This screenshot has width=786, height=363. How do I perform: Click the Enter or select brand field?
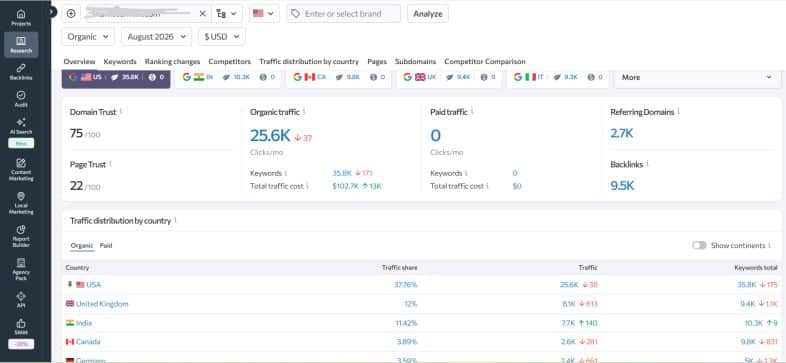click(343, 14)
